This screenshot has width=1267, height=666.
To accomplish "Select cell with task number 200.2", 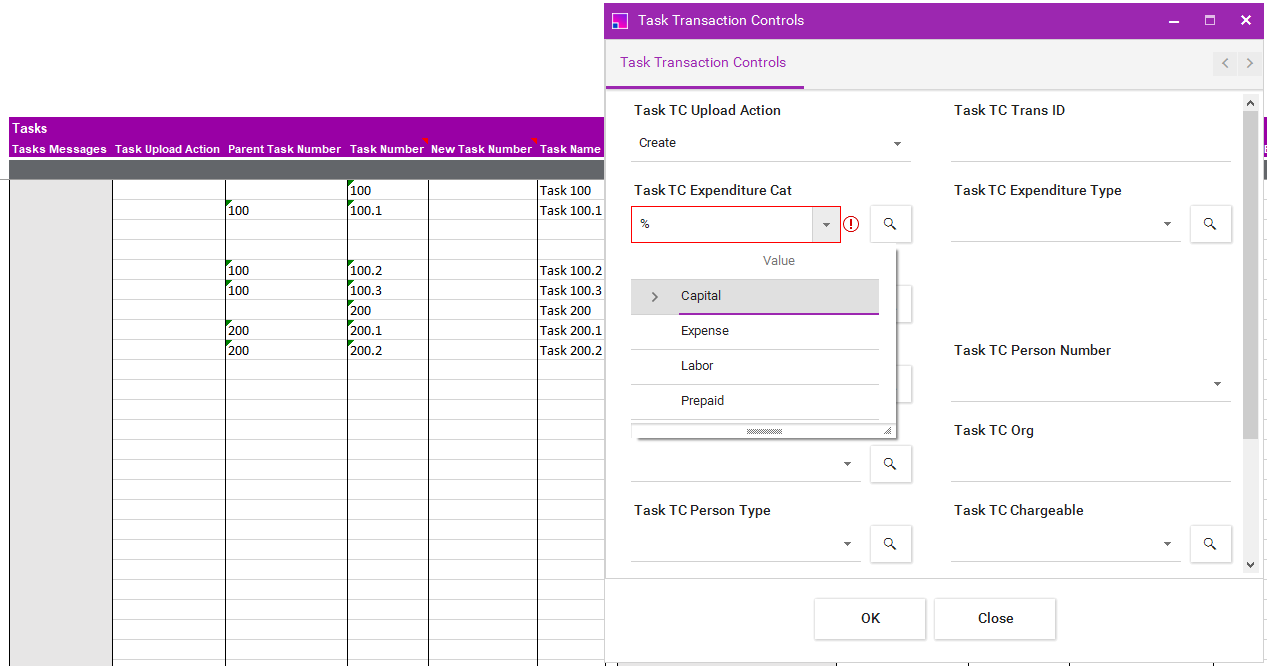I will [388, 350].
